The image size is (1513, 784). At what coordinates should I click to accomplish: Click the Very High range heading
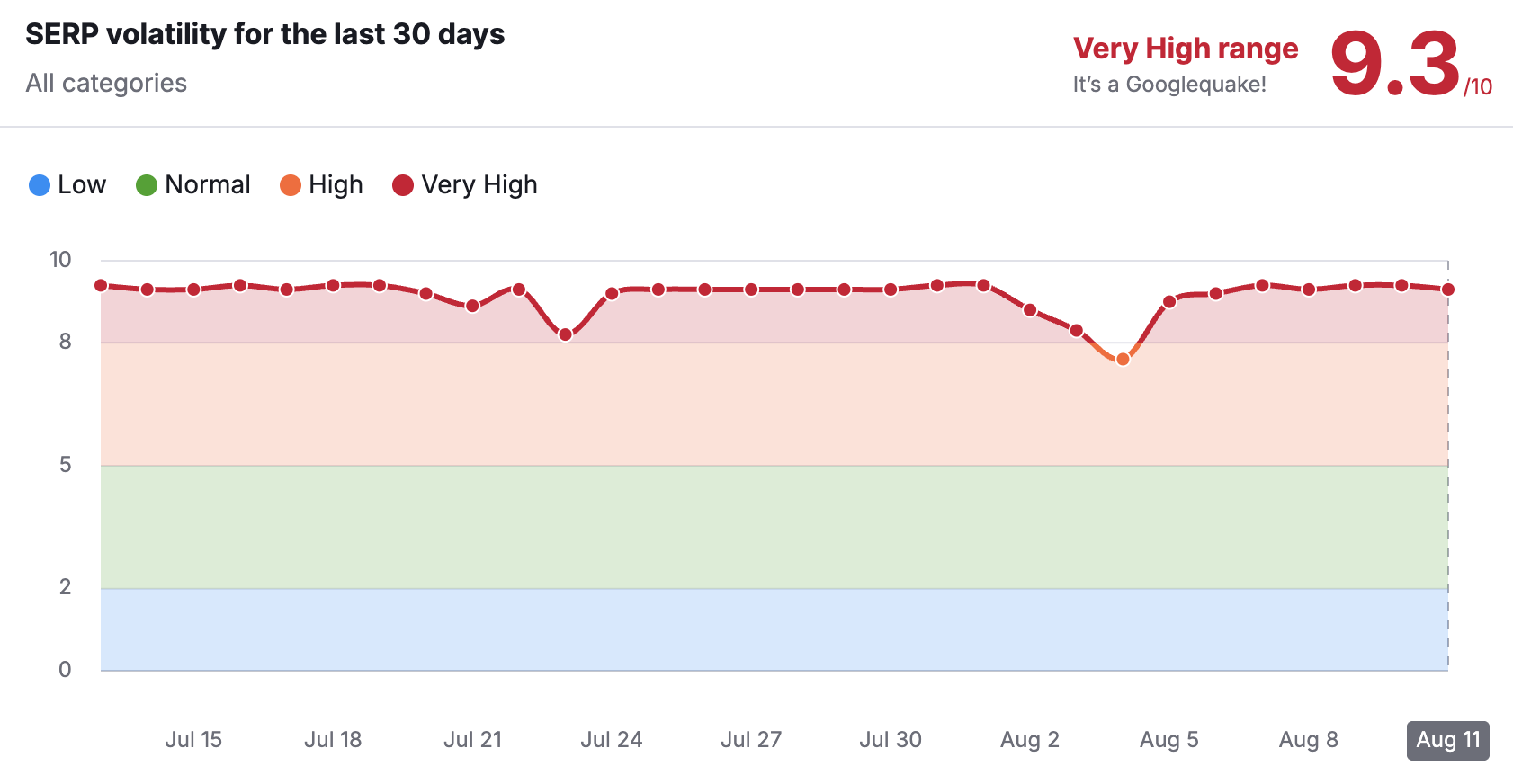tap(1186, 49)
